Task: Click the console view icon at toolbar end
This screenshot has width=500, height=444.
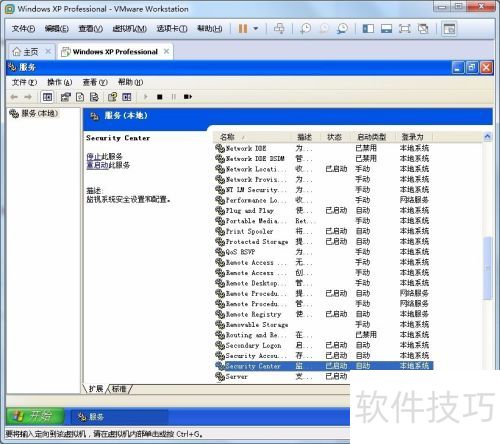Action: 449,29
